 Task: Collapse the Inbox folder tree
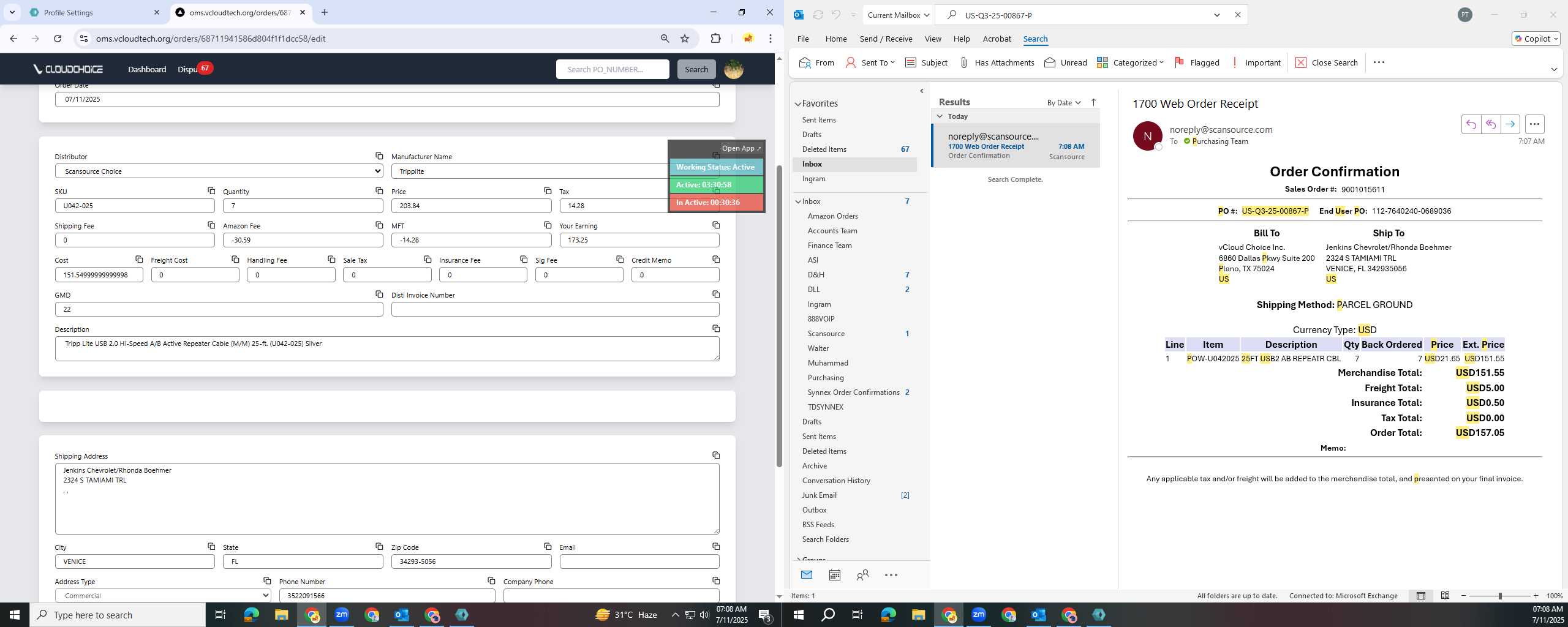tap(798, 201)
